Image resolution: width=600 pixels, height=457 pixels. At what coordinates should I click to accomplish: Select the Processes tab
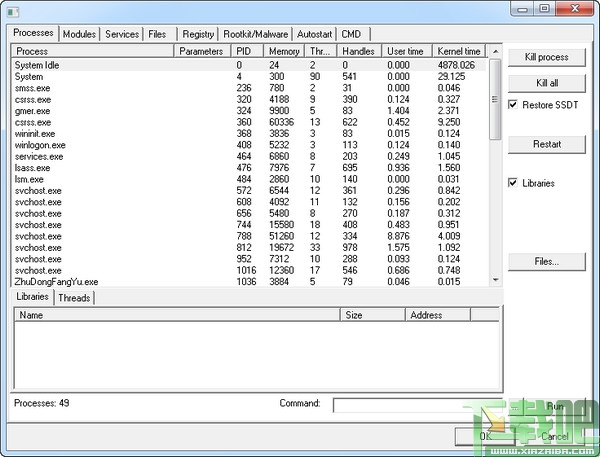coord(33,33)
